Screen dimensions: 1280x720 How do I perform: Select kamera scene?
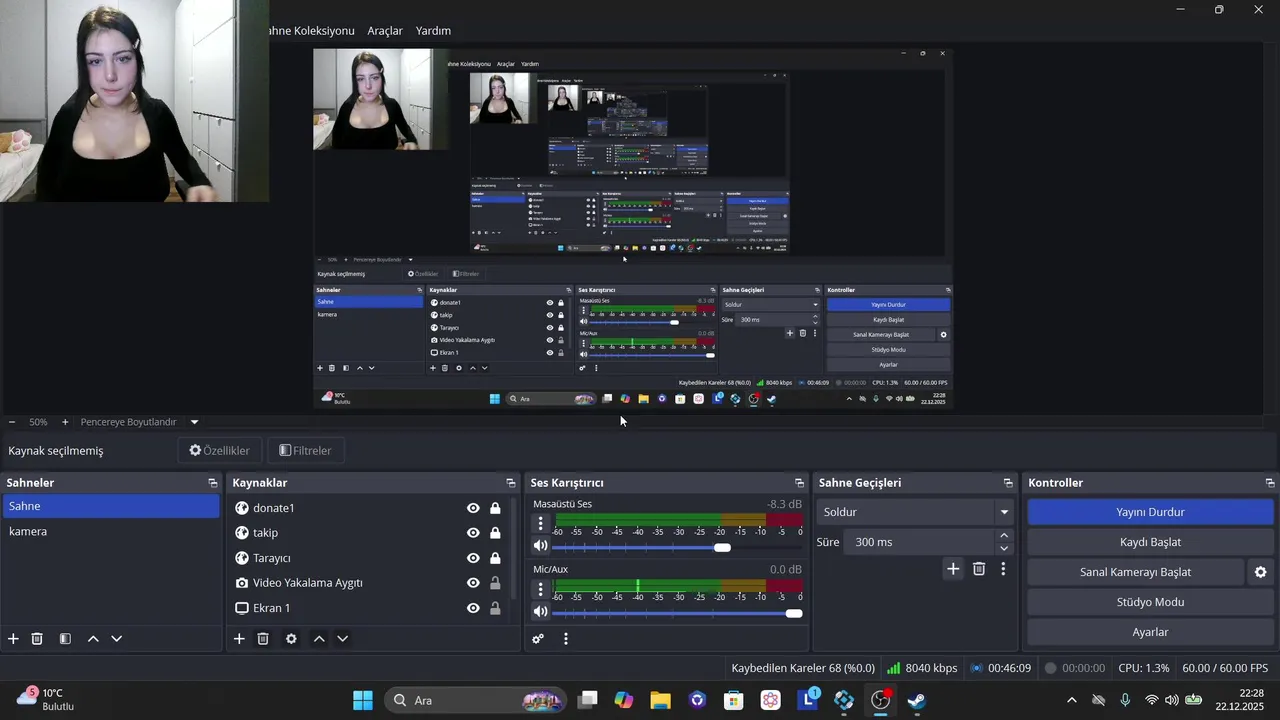tap(110, 531)
